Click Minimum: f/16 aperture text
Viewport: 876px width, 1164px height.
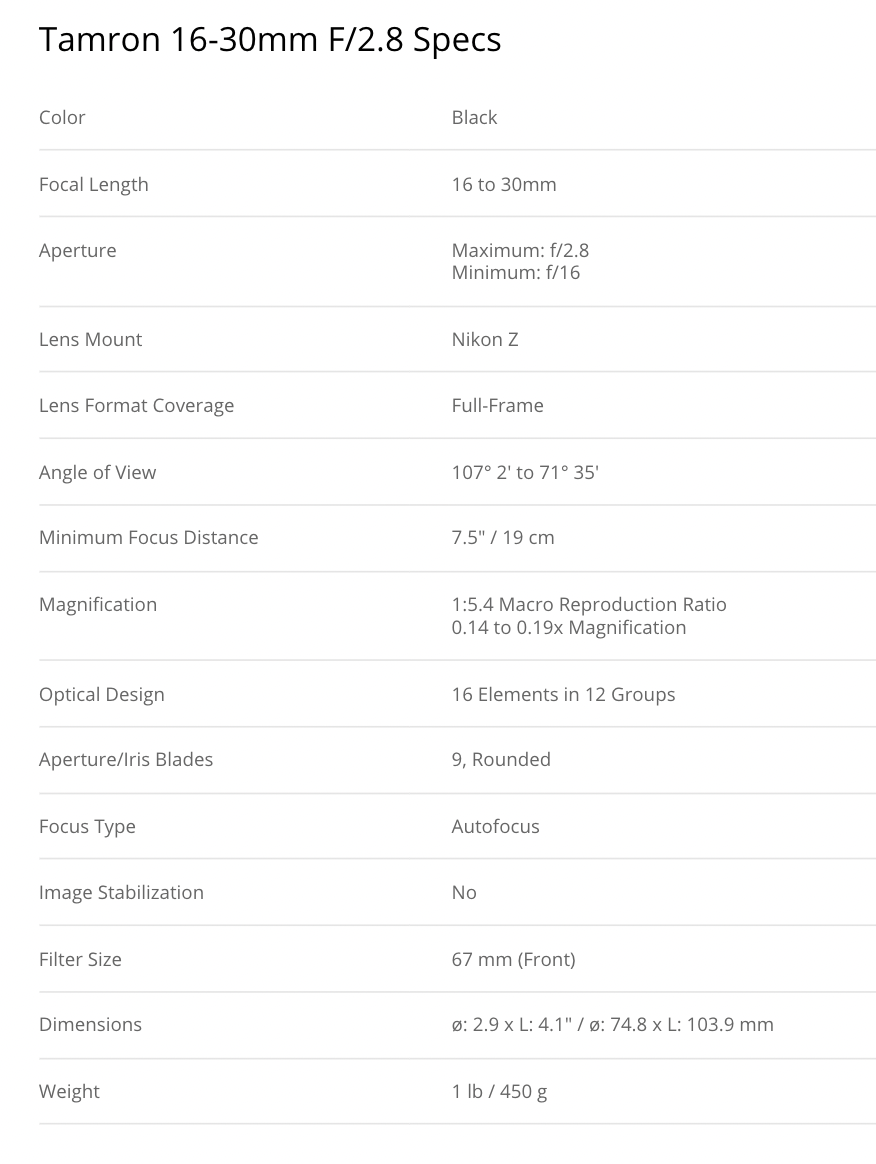[x=515, y=271]
